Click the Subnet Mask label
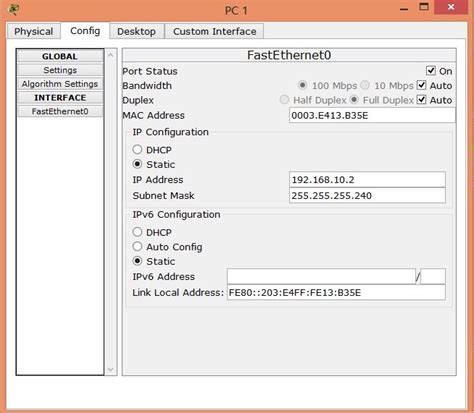This screenshot has width=474, height=413. [163, 195]
